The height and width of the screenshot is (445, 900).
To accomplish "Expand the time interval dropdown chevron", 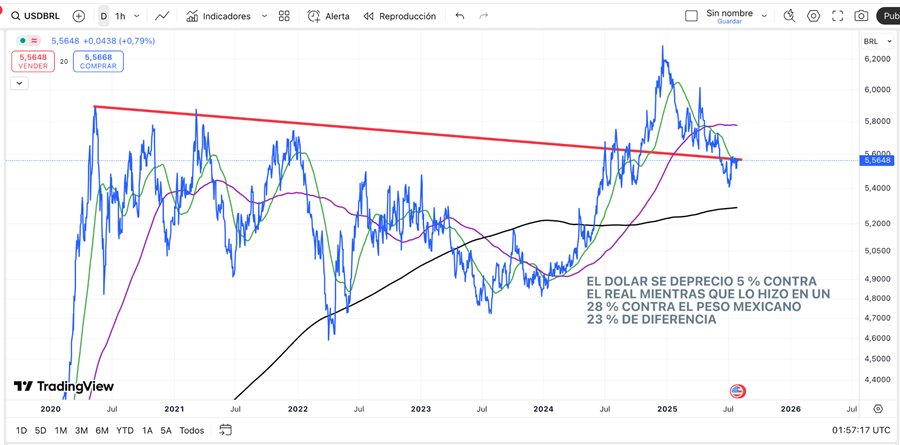I will point(137,16).
